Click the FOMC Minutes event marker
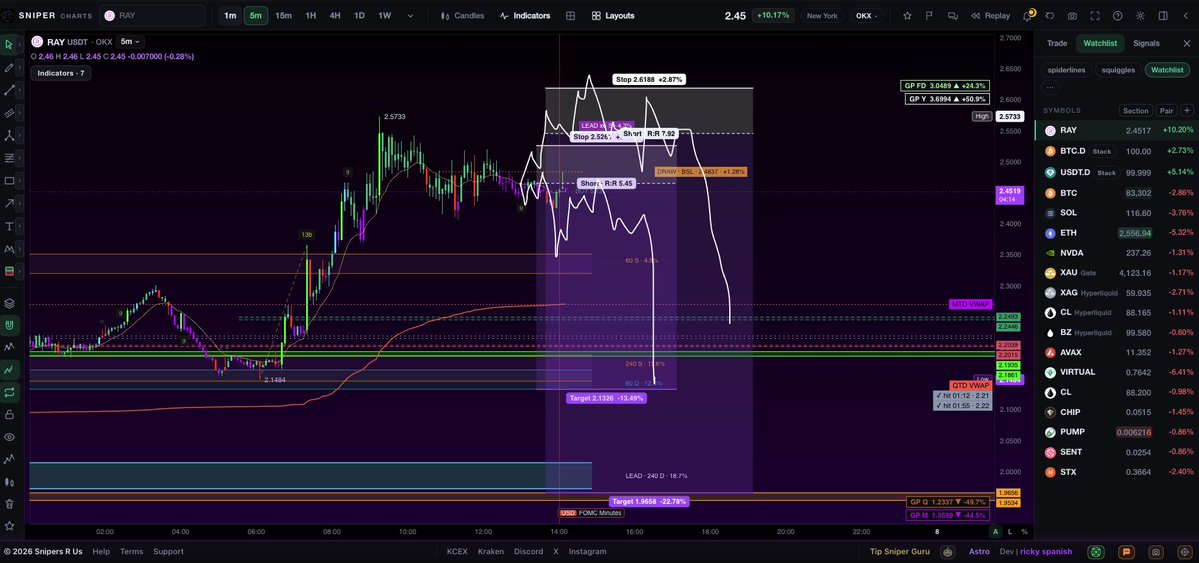Screen dimensions: 1199x563 590,513
